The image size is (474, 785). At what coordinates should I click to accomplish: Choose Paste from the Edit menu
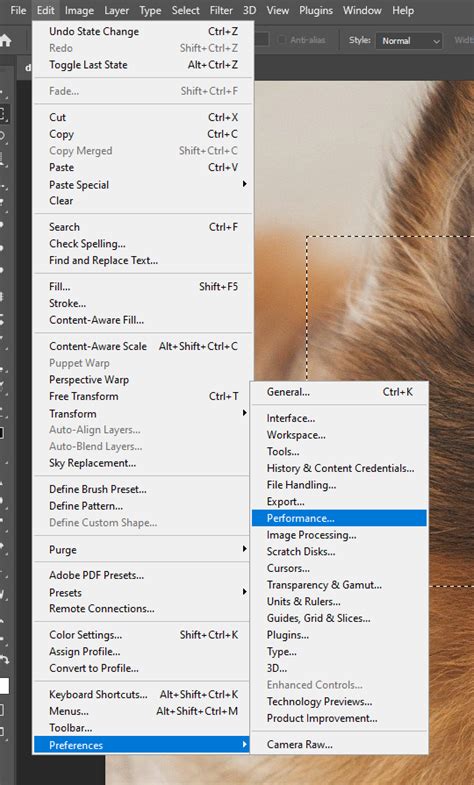tap(143, 167)
